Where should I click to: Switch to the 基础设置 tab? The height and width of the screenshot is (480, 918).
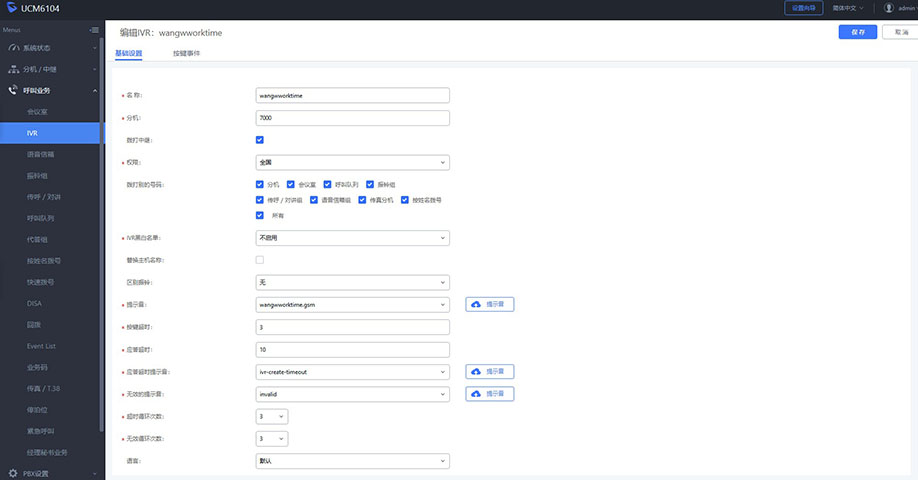pyautogui.click(x=128, y=53)
